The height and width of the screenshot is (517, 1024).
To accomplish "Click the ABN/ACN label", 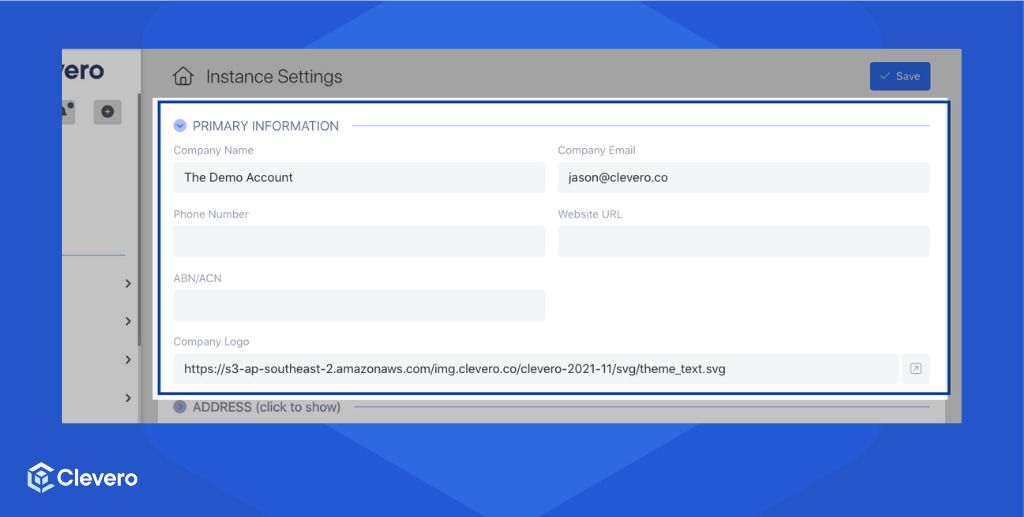I will 197,278.
